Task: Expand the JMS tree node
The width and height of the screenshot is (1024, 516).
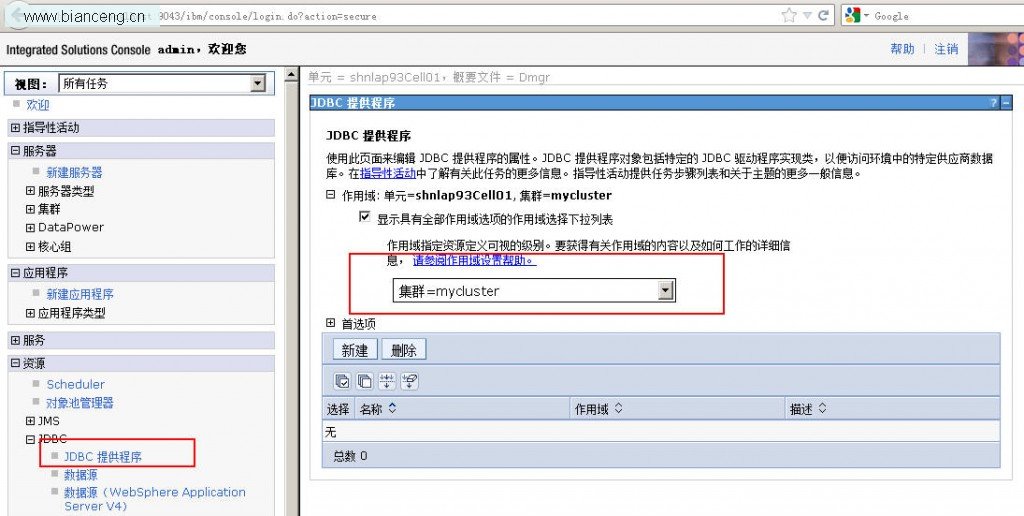Action: click(30, 421)
